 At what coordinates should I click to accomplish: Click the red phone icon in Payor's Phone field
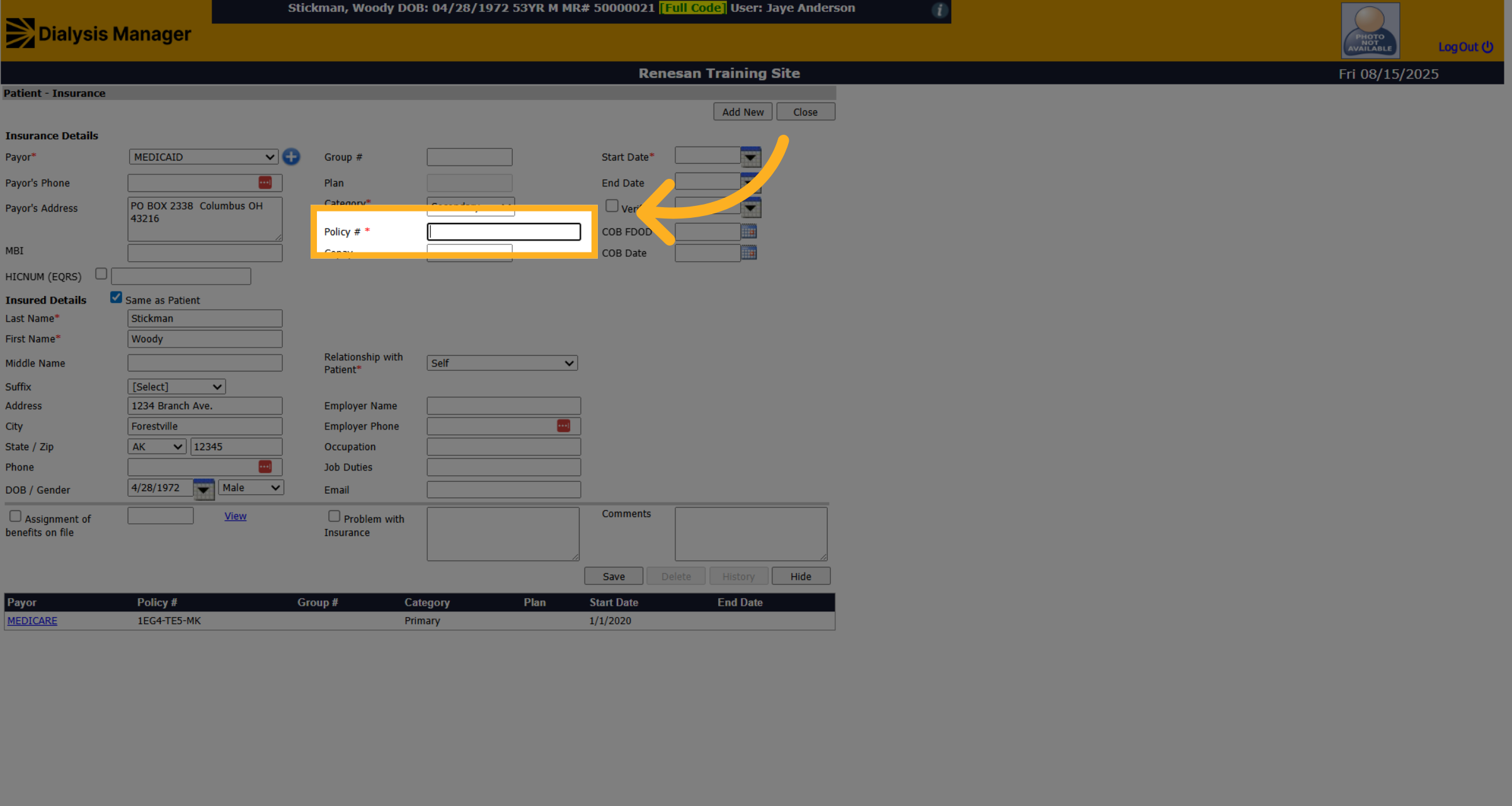265,183
